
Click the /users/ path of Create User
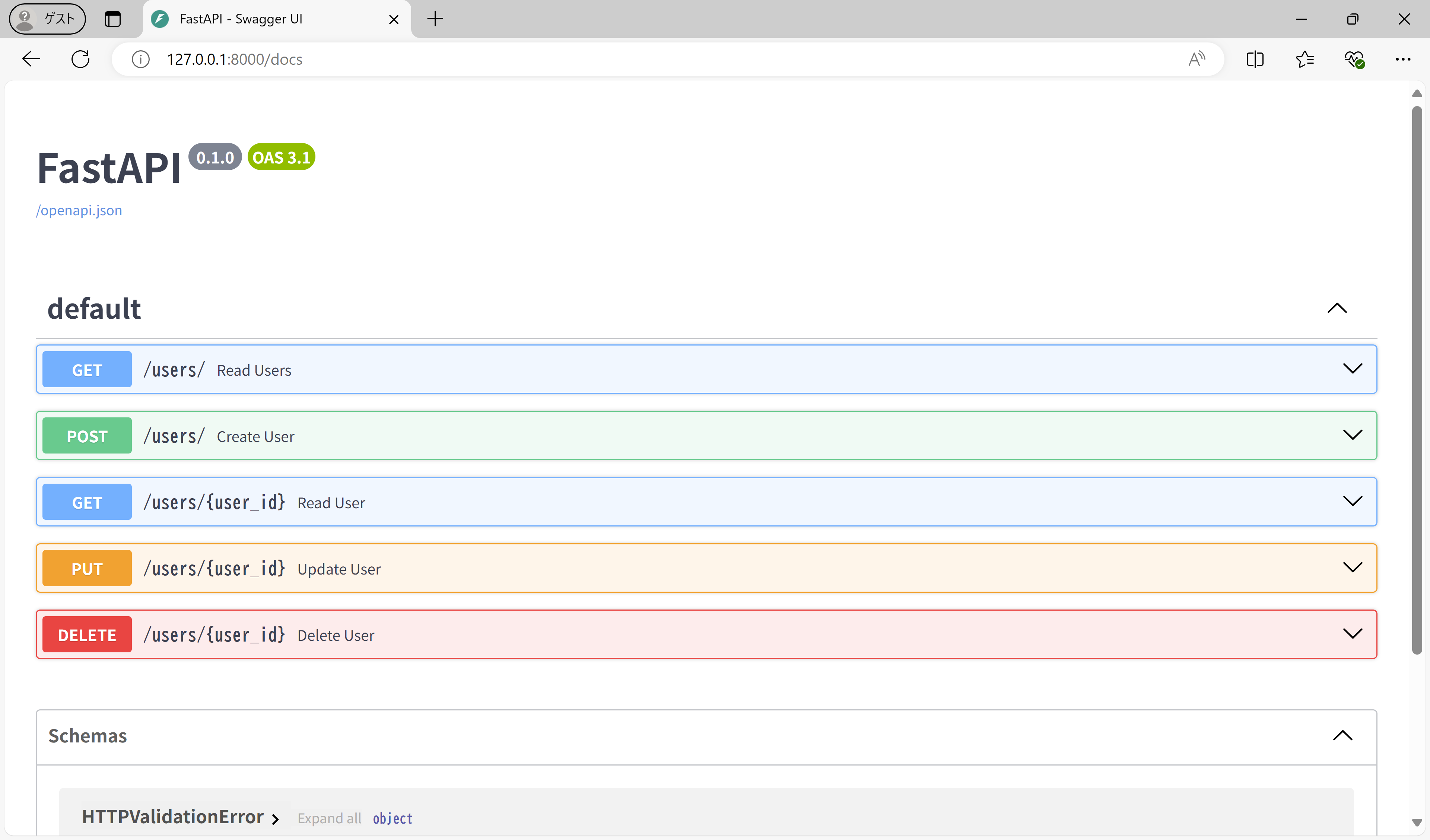tap(174, 436)
